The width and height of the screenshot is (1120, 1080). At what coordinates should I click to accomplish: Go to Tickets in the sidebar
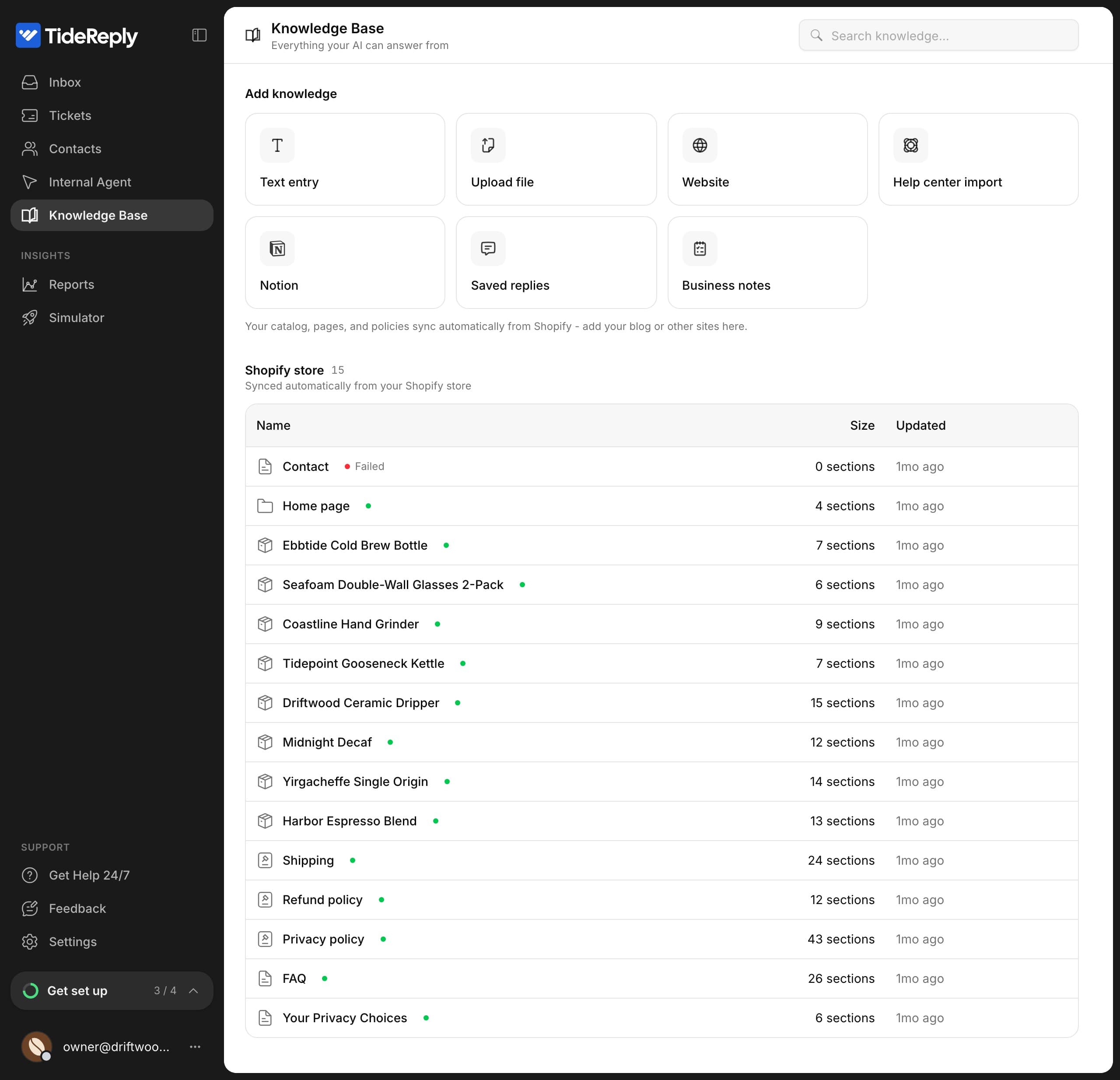[112, 116]
